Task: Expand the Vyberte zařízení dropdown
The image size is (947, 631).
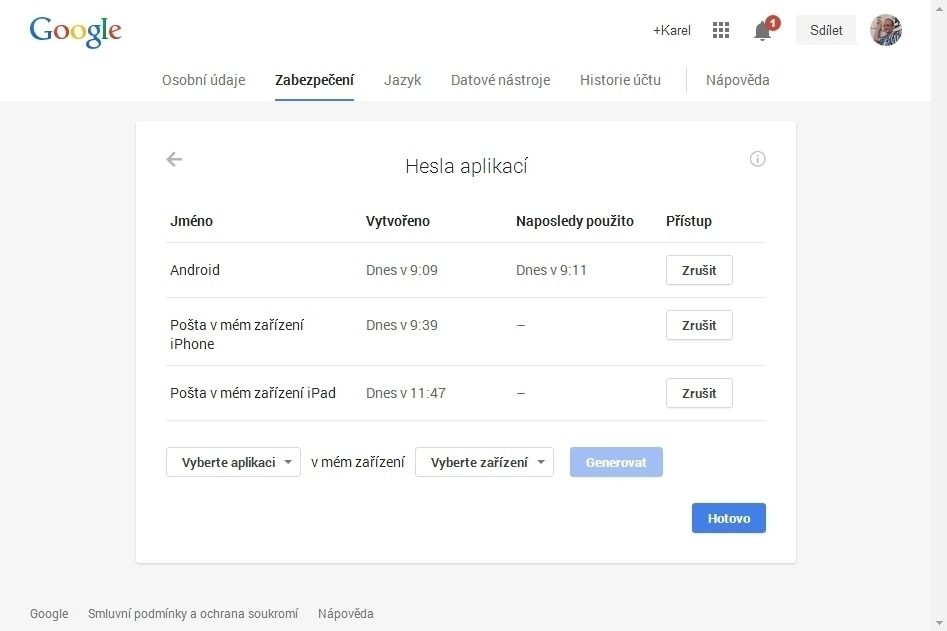Action: tap(484, 463)
